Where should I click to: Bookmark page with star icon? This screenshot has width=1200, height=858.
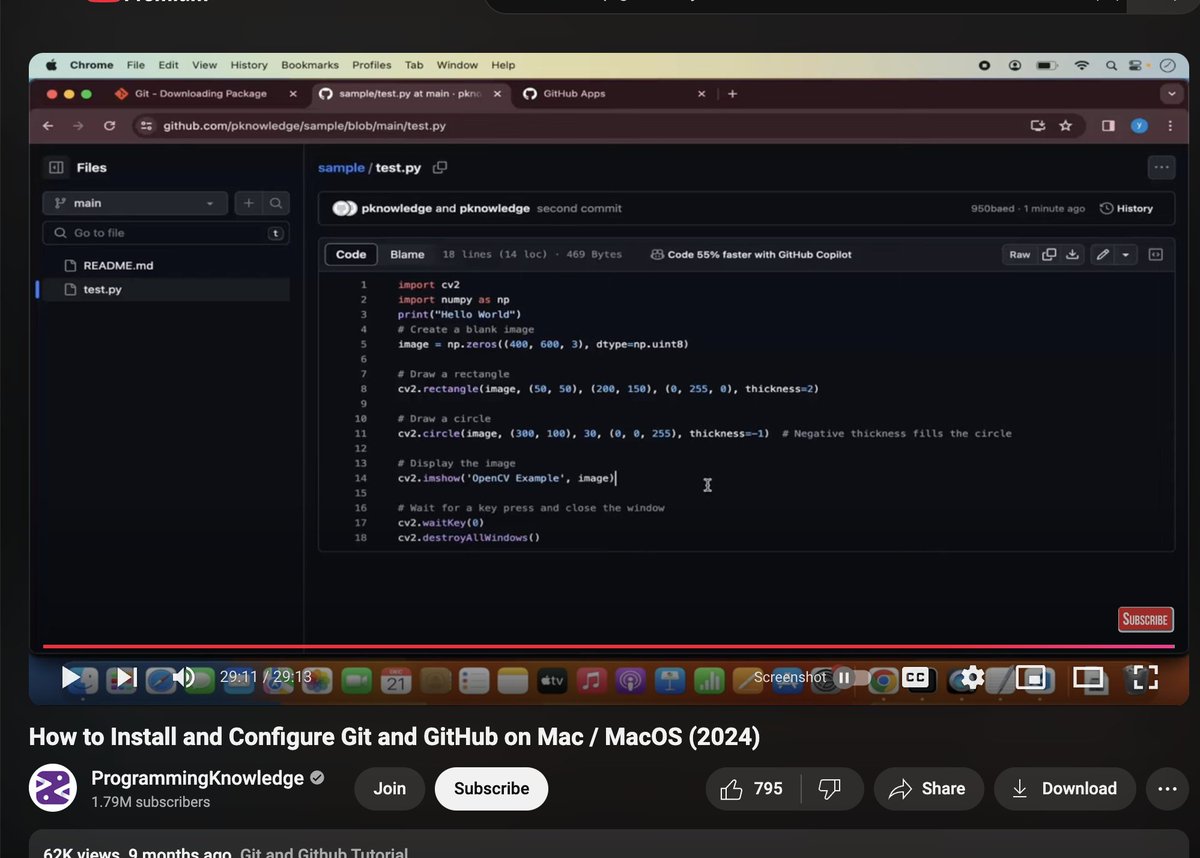[1065, 126]
